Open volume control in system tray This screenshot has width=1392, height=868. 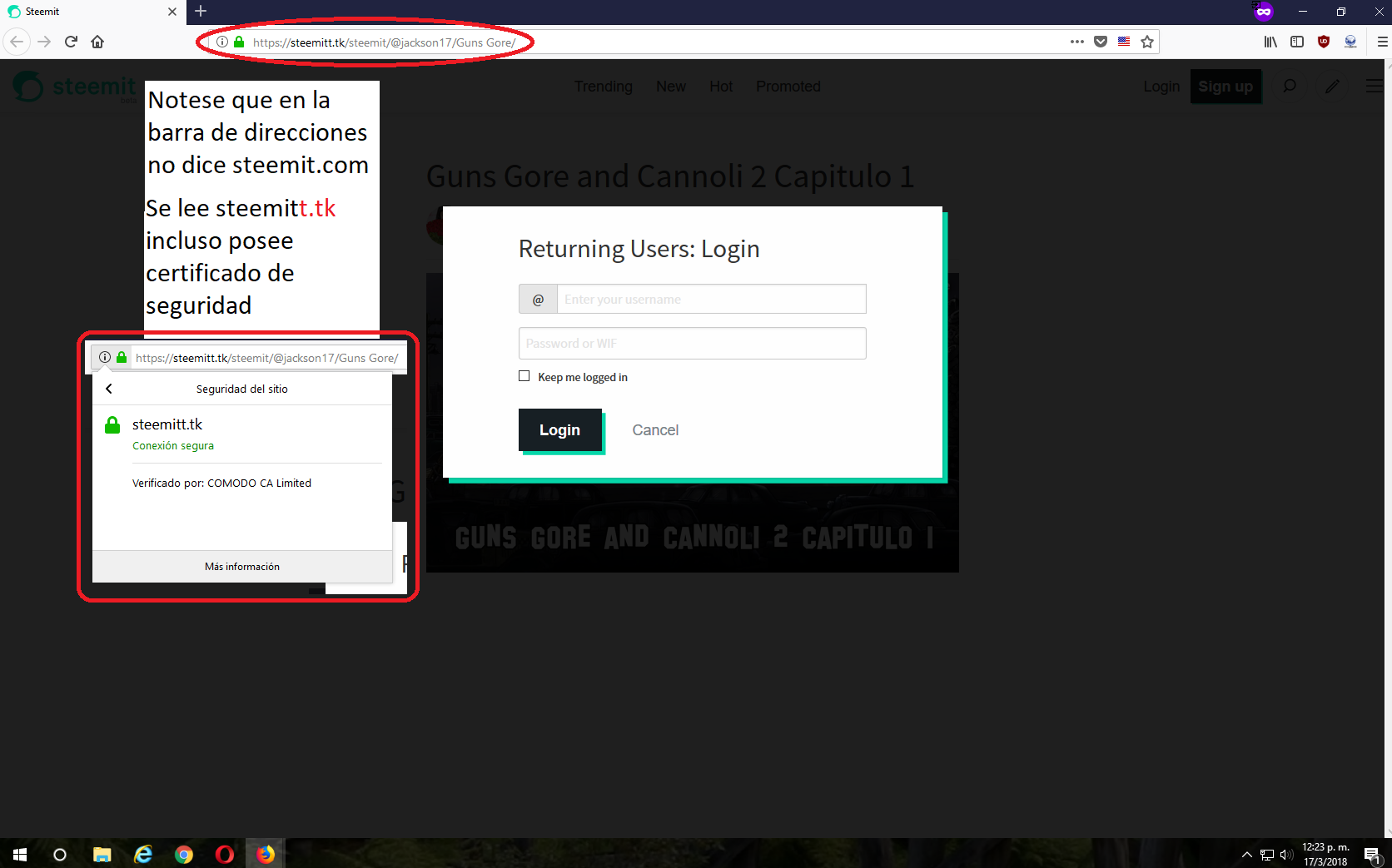pyautogui.click(x=1286, y=855)
